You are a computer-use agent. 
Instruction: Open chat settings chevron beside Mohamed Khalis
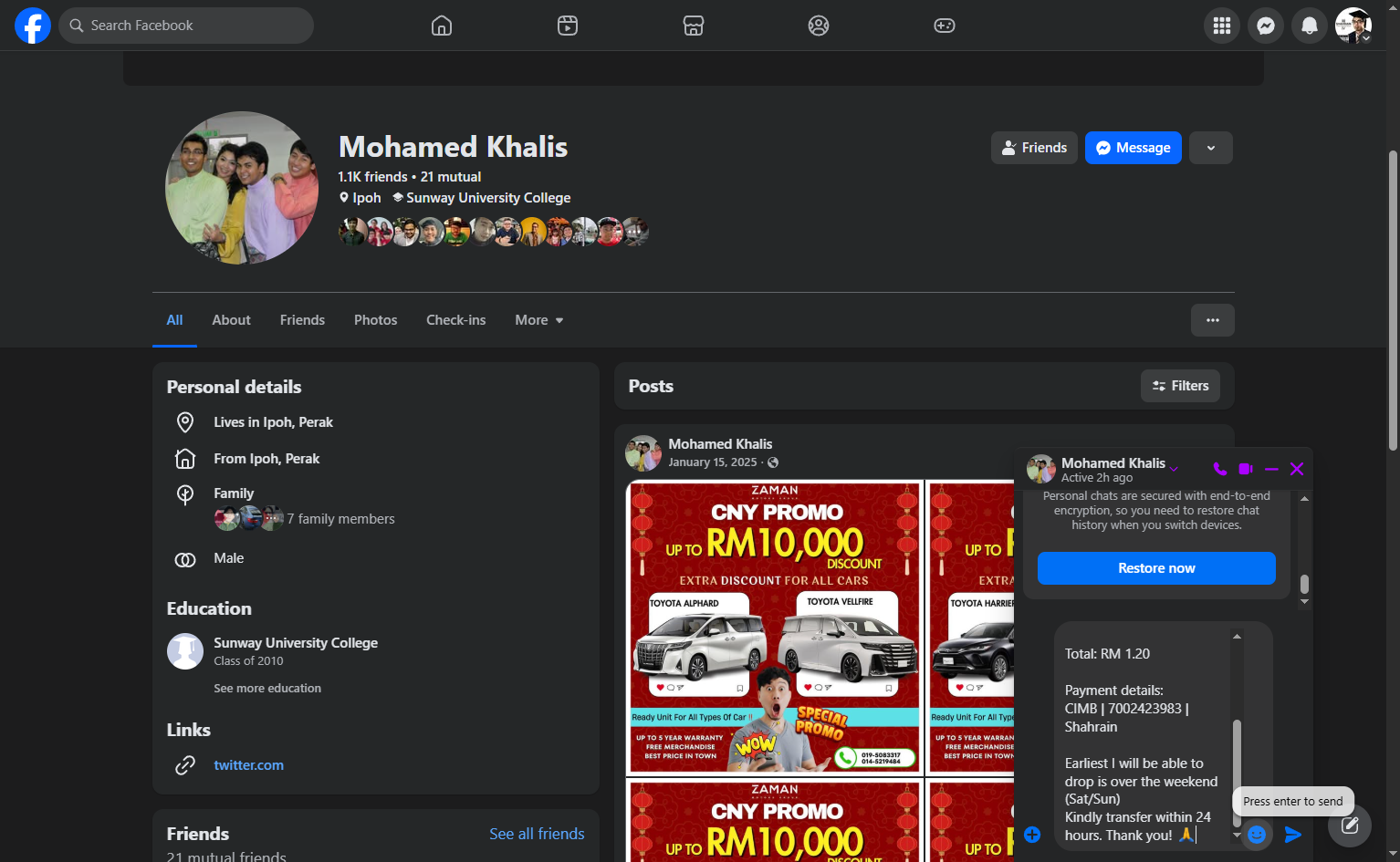tap(1175, 469)
